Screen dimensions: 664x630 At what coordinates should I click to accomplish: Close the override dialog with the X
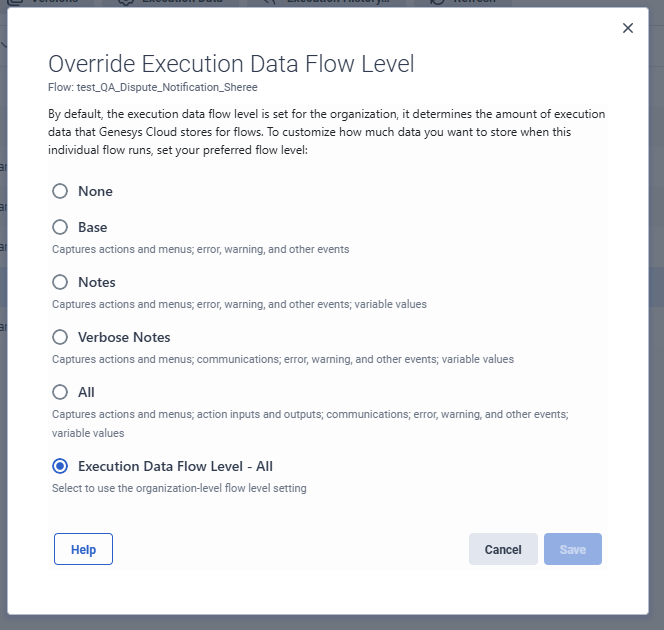(x=628, y=28)
